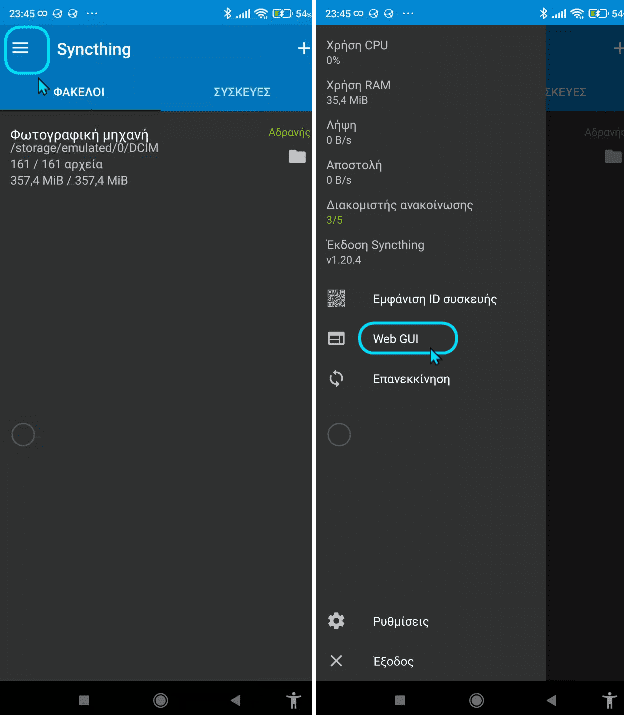Switch to the ΦΑΚΕΛΟΙ tab
The height and width of the screenshot is (715, 624).
pos(79,92)
